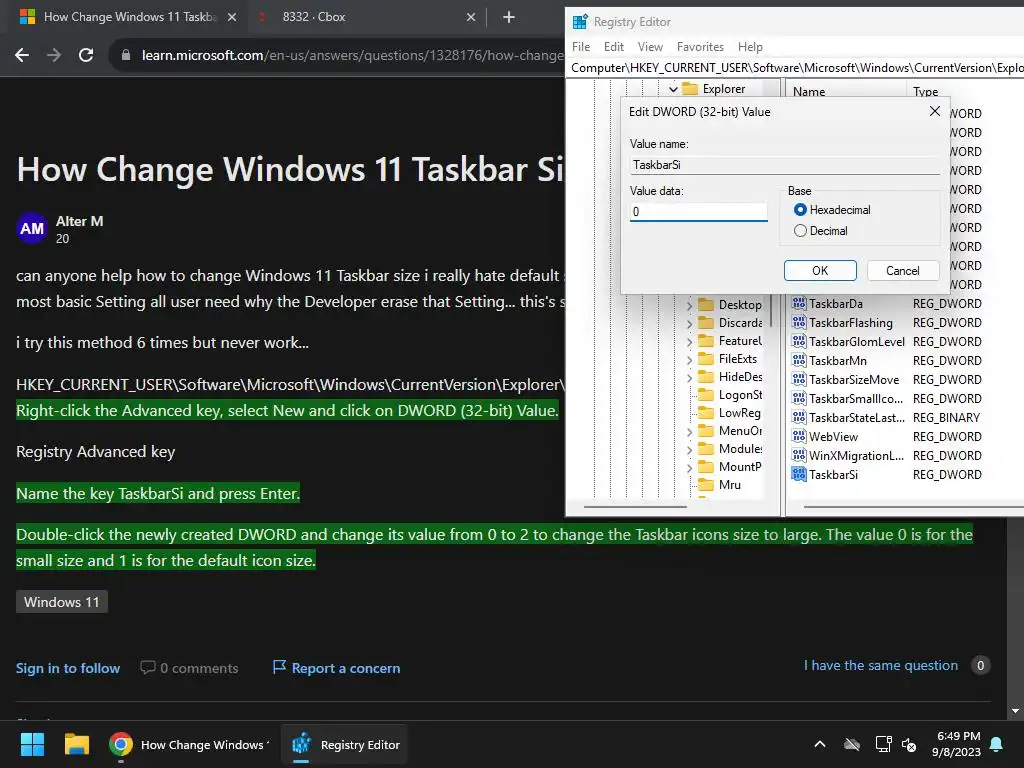The width and height of the screenshot is (1024, 768).
Task: Reload the Chrome page
Action: 86,55
